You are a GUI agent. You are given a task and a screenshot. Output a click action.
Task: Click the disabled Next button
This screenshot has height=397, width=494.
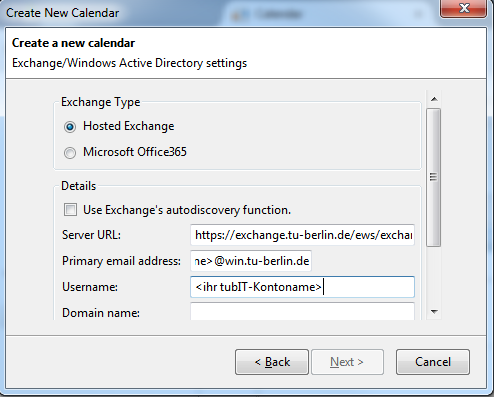[347, 362]
